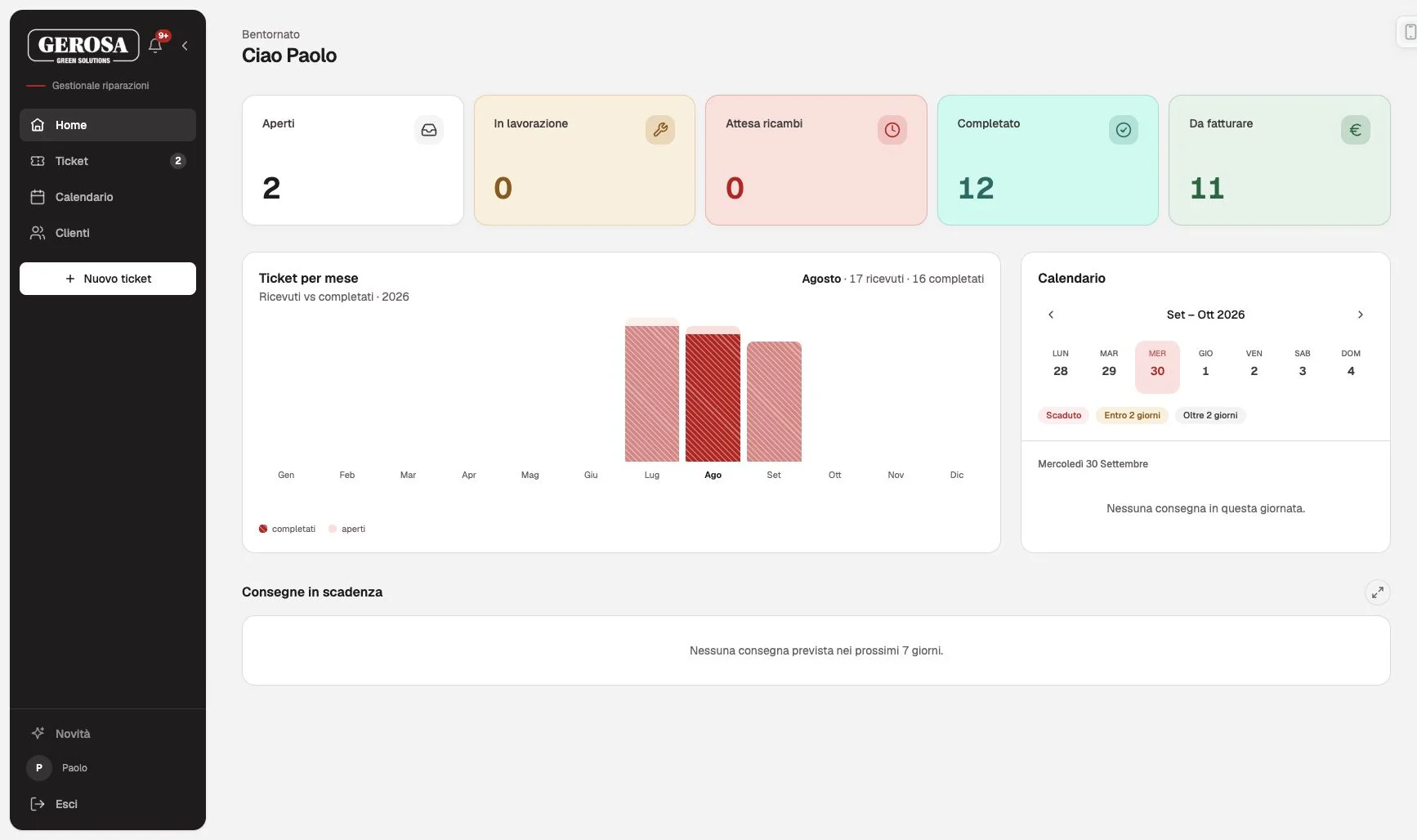Open the Novità sparkle entry

(x=108, y=734)
